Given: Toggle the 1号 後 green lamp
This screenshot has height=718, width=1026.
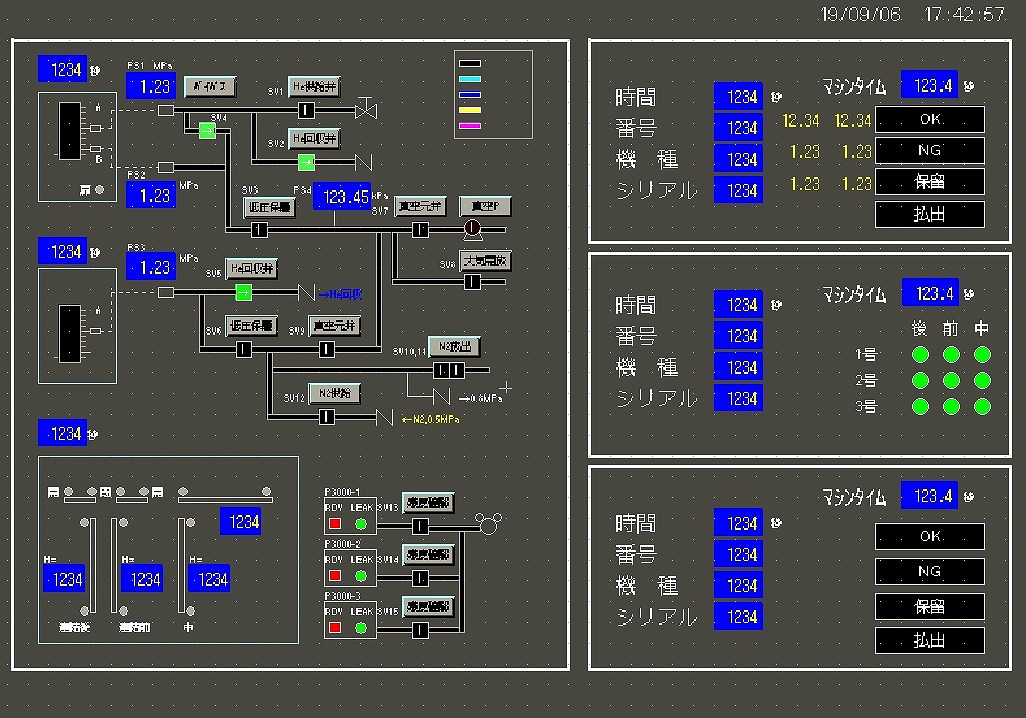Looking at the screenshot, I should (x=920, y=355).
